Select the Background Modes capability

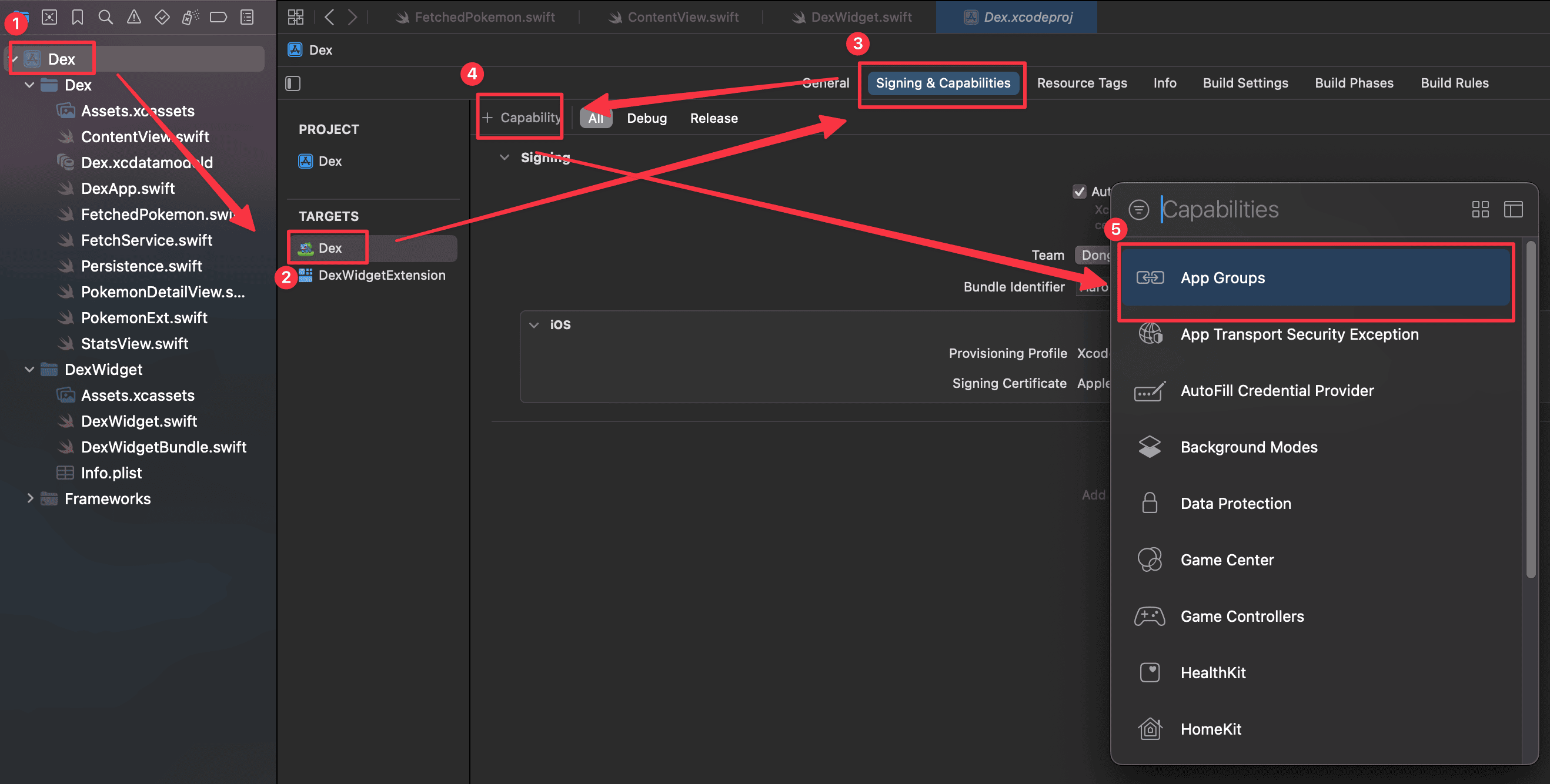(1316, 447)
